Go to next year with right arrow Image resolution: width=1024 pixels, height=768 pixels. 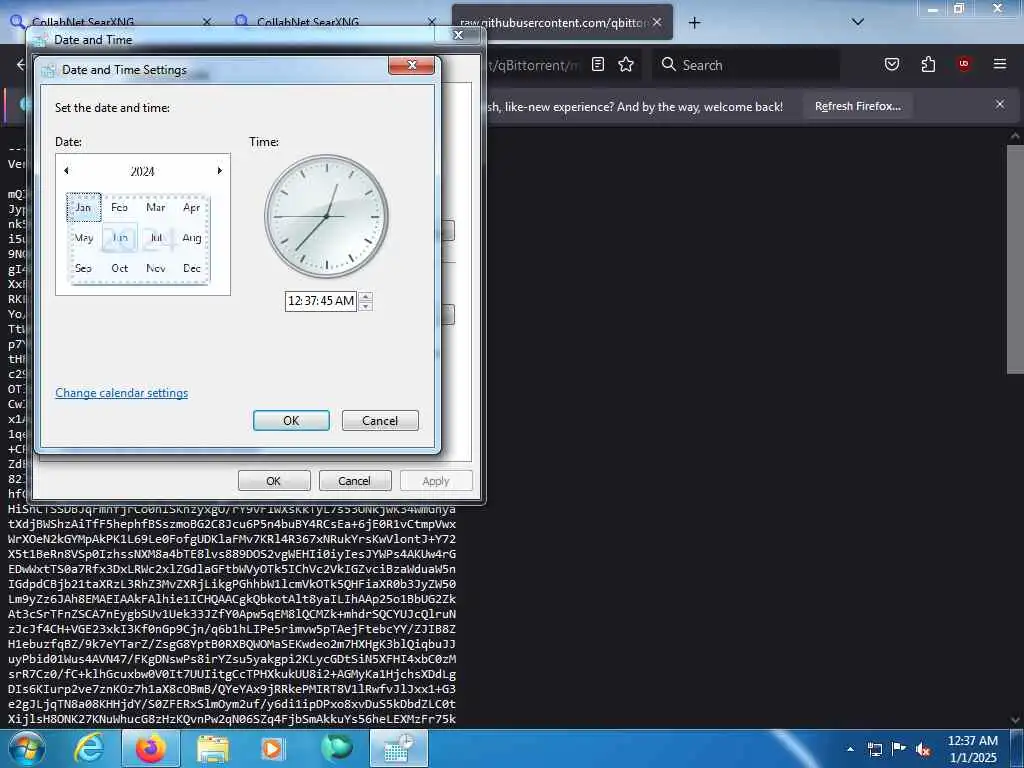(219, 171)
